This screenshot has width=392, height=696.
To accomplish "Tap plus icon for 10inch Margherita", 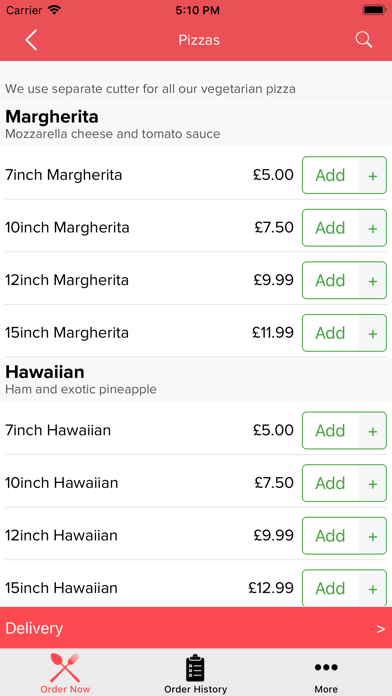I will [x=373, y=228].
